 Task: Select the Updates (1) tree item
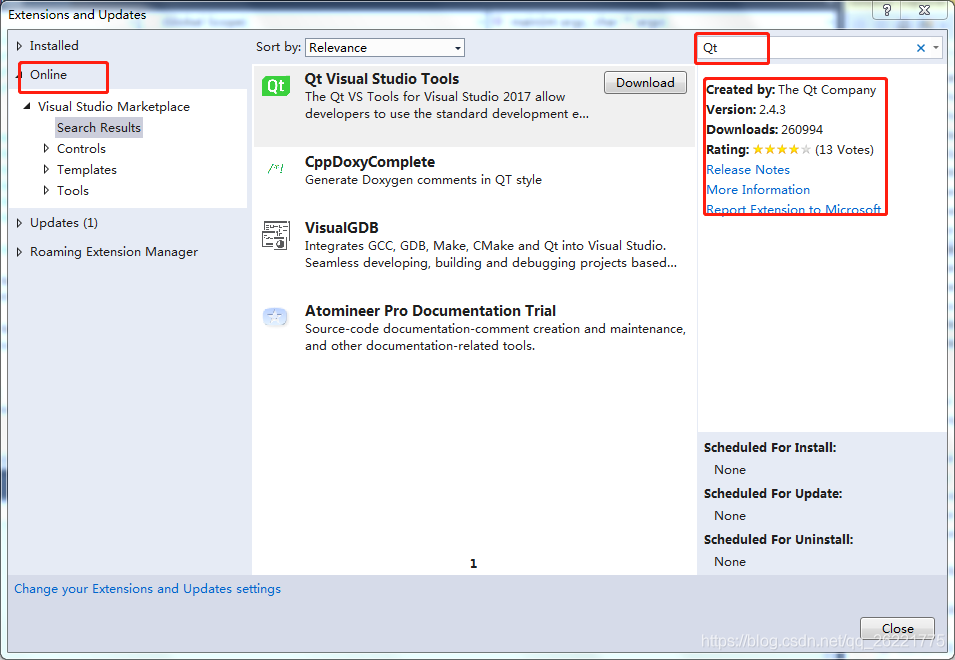64,223
